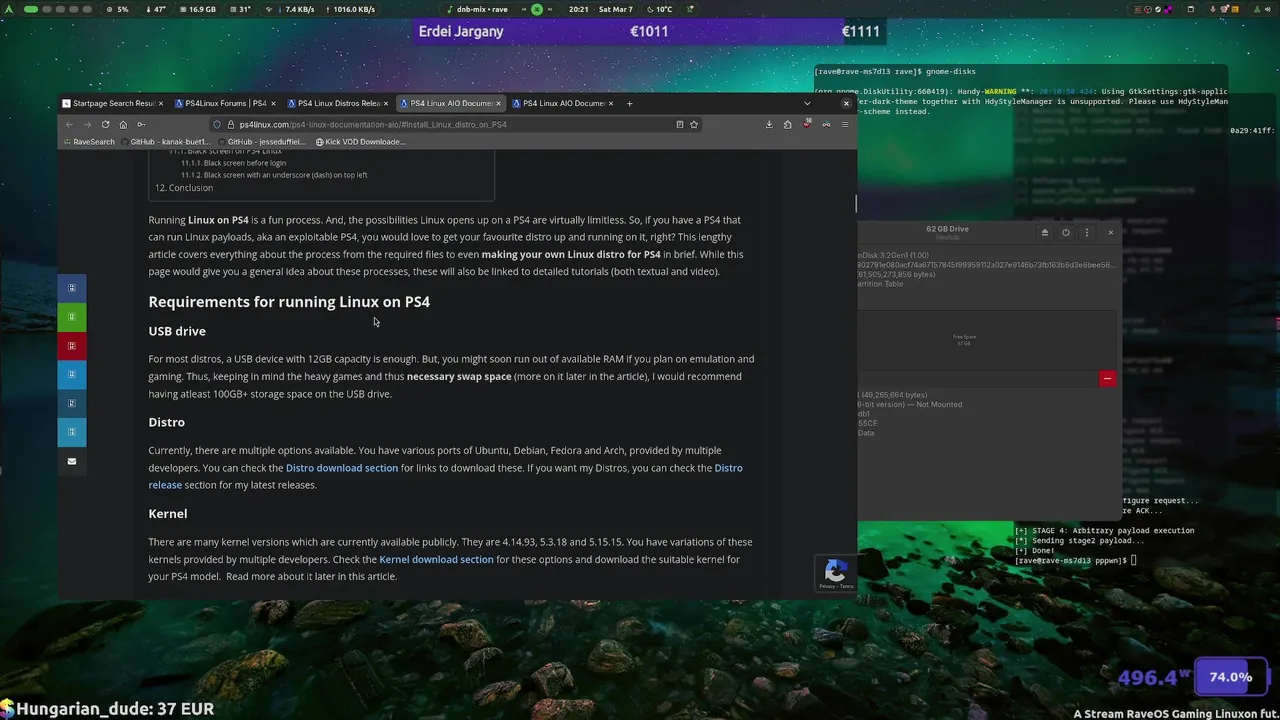Click the red ad-blocker extension icon
Viewport: 1280px width, 720px height.
point(807,124)
